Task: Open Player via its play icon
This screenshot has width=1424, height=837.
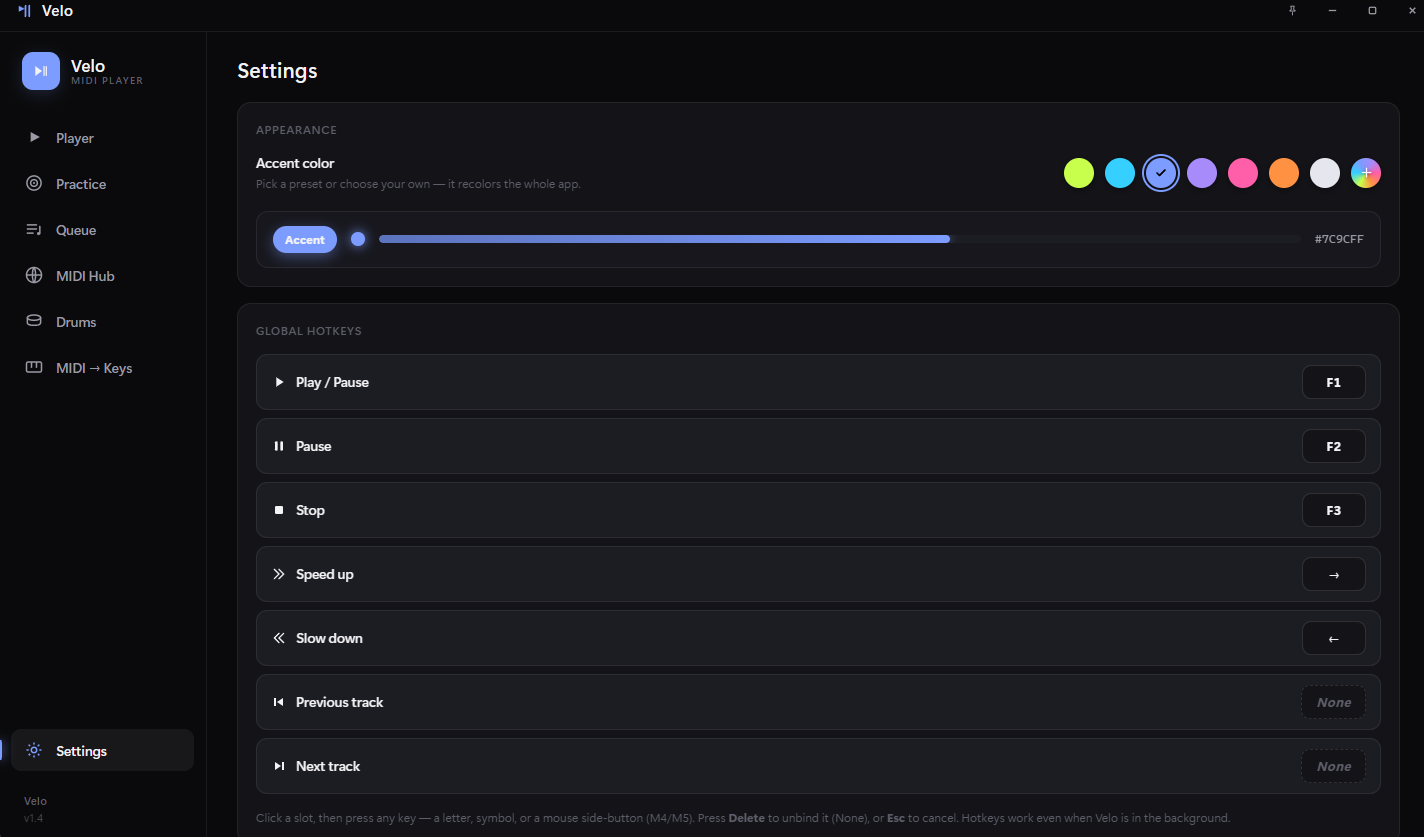Action: pos(34,138)
